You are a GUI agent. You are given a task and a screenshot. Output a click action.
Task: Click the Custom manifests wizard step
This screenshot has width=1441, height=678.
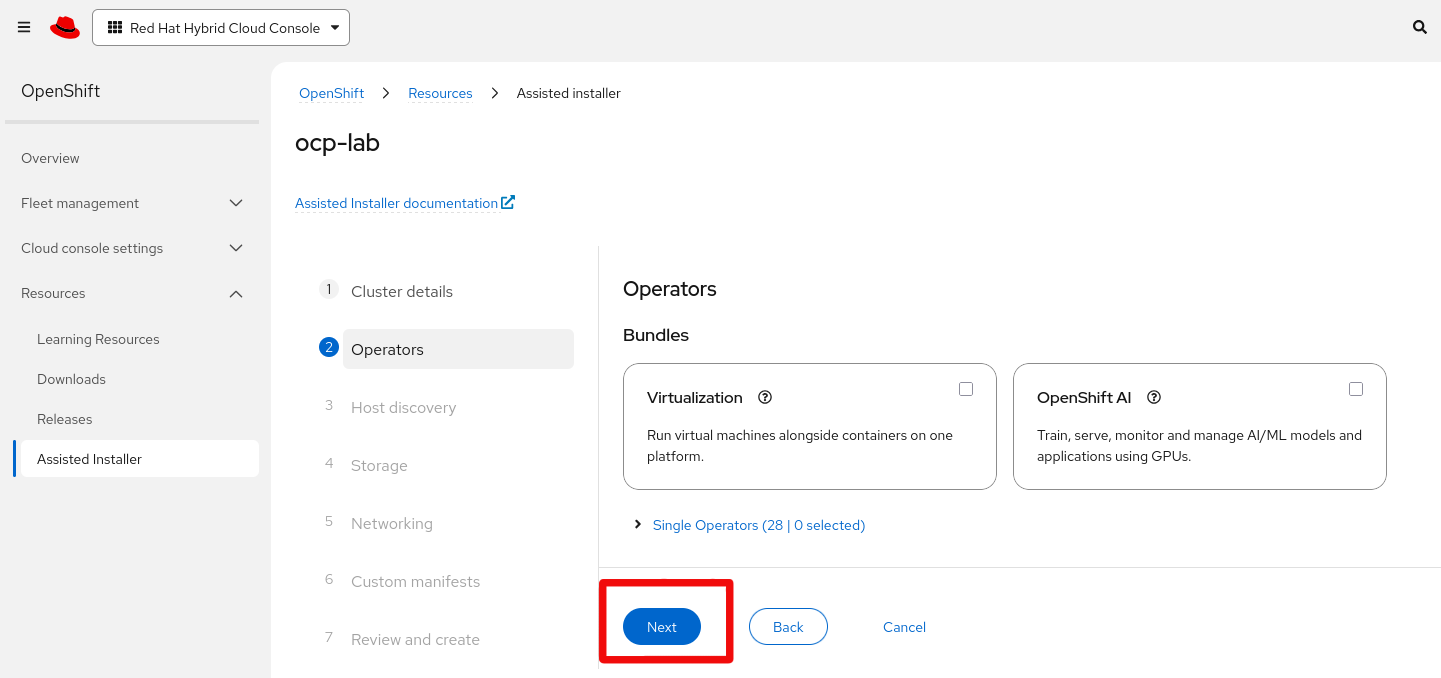pos(415,581)
